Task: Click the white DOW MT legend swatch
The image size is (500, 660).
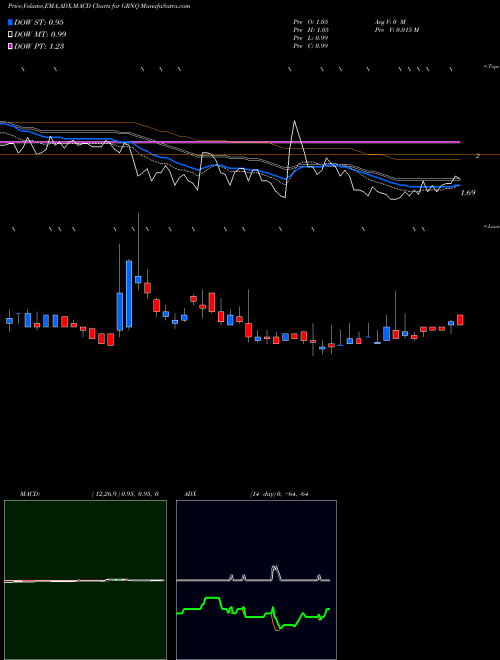Action: click(x=11, y=35)
